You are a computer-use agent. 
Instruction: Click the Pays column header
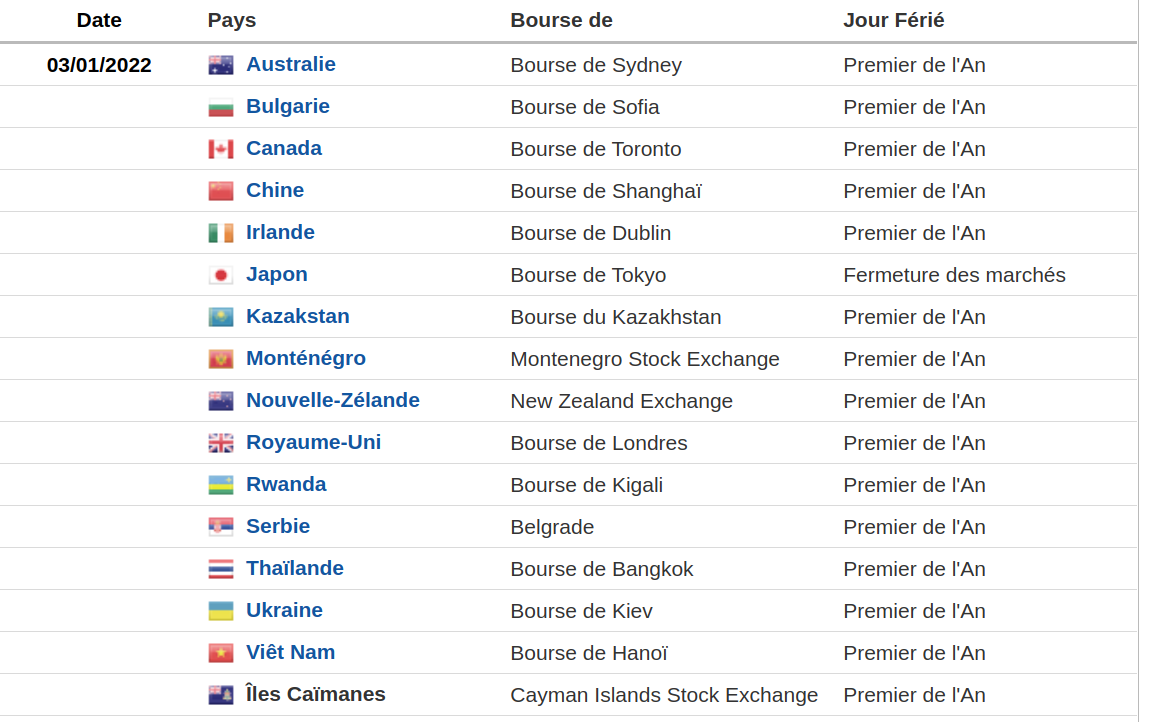231,20
